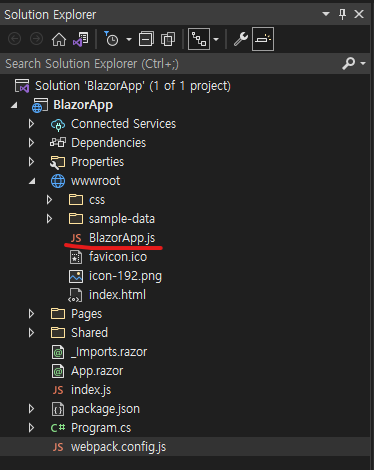374x470 pixels.
Task: Expand the Shared folder
Action: 31,333
